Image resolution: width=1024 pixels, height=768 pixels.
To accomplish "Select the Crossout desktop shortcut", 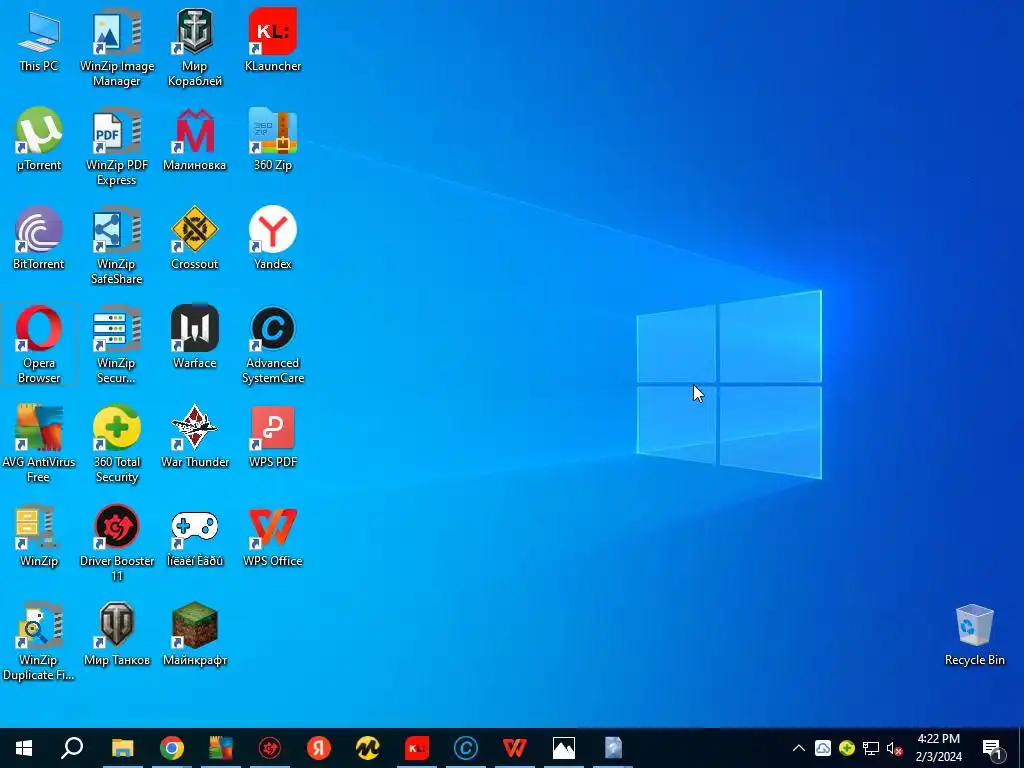I will (195, 238).
